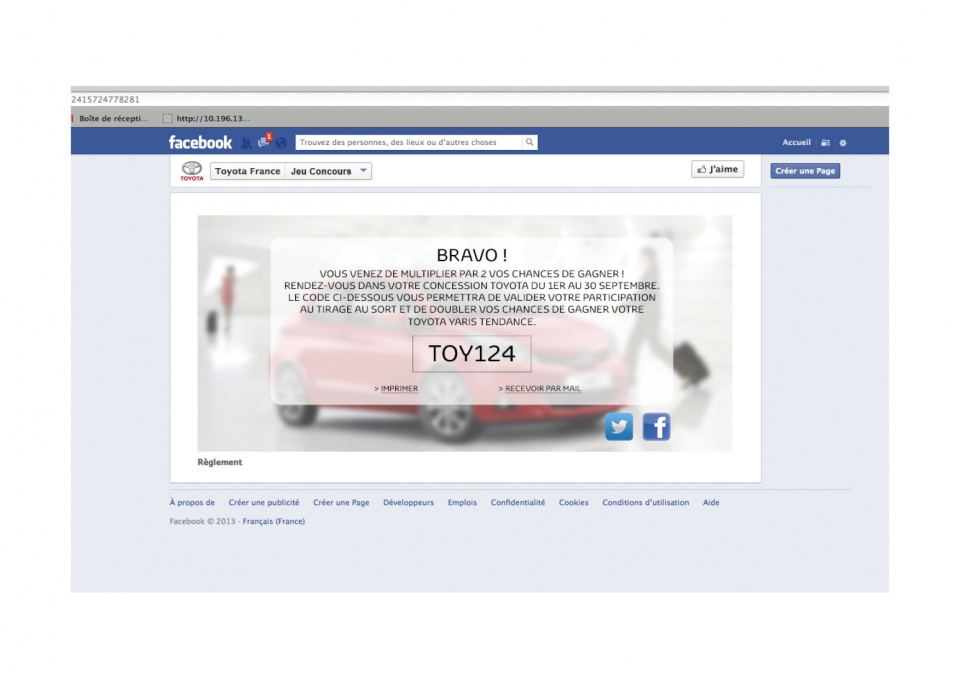Screen dimensions: 960x679
Task: Open the settings gear icon
Action: (x=843, y=143)
